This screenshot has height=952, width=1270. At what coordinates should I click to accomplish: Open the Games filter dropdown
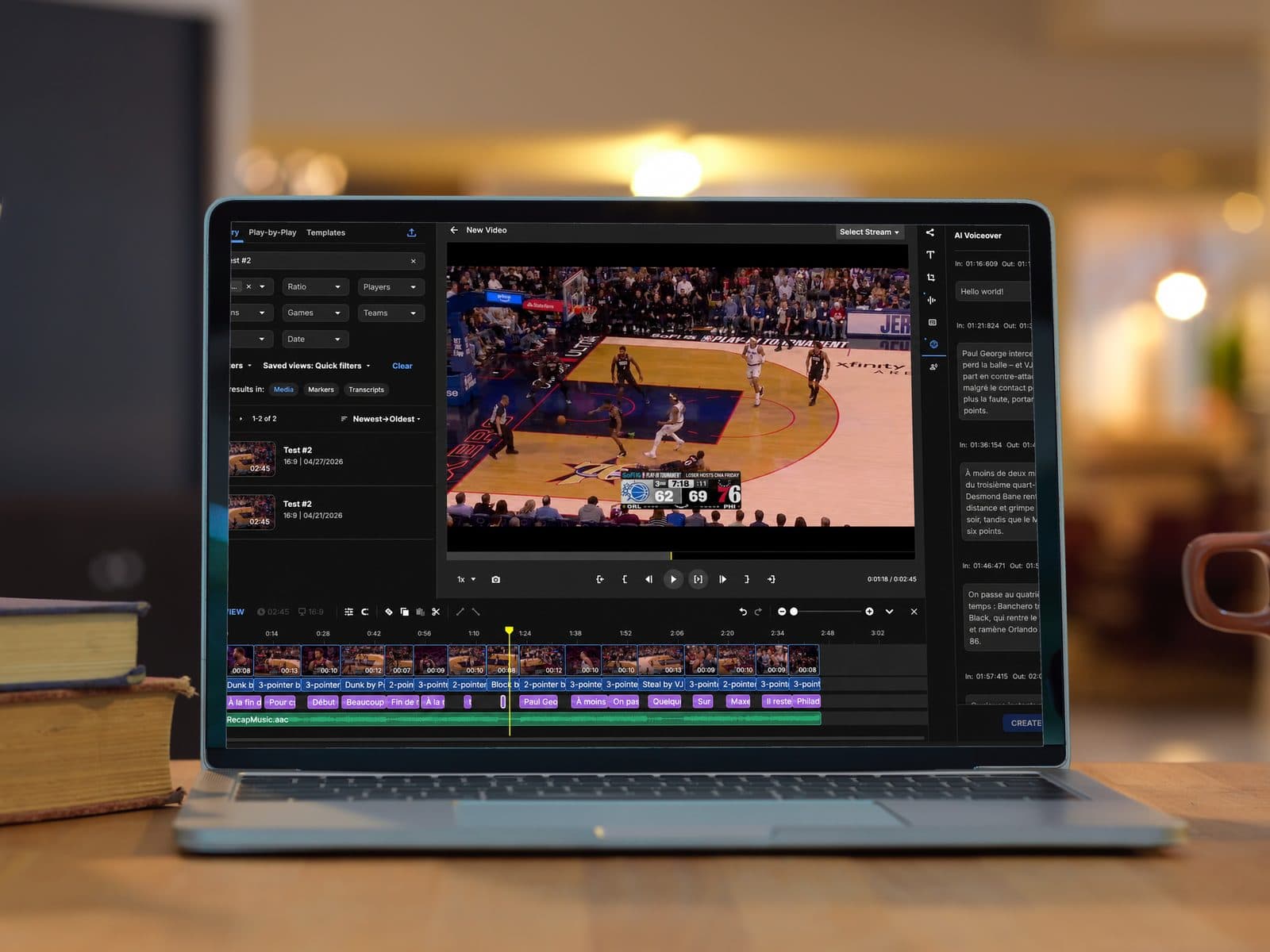(315, 313)
